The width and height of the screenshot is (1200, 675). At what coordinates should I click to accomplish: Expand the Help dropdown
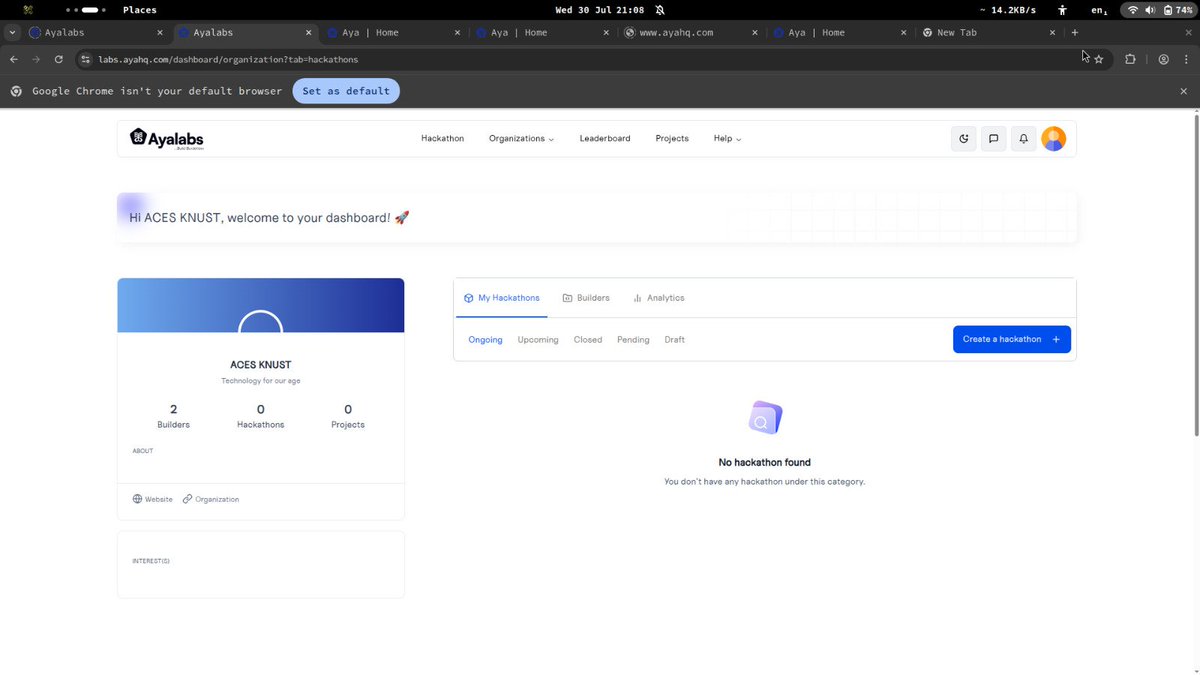click(x=727, y=139)
